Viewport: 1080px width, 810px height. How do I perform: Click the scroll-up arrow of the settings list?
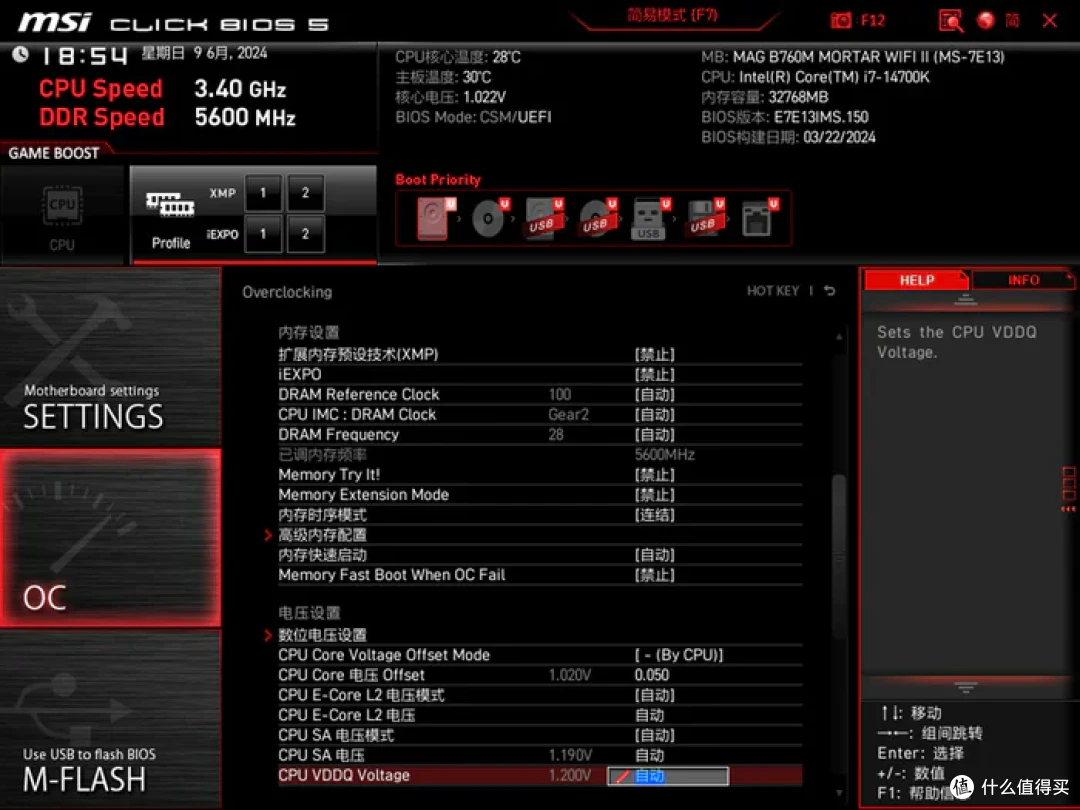pyautogui.click(x=838, y=337)
